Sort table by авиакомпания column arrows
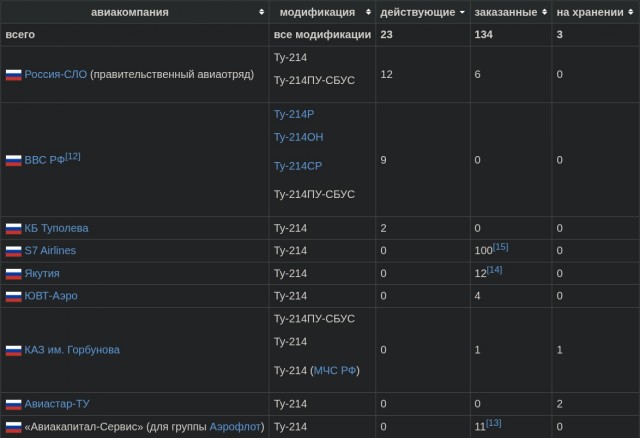The image size is (640, 438). (x=261, y=12)
